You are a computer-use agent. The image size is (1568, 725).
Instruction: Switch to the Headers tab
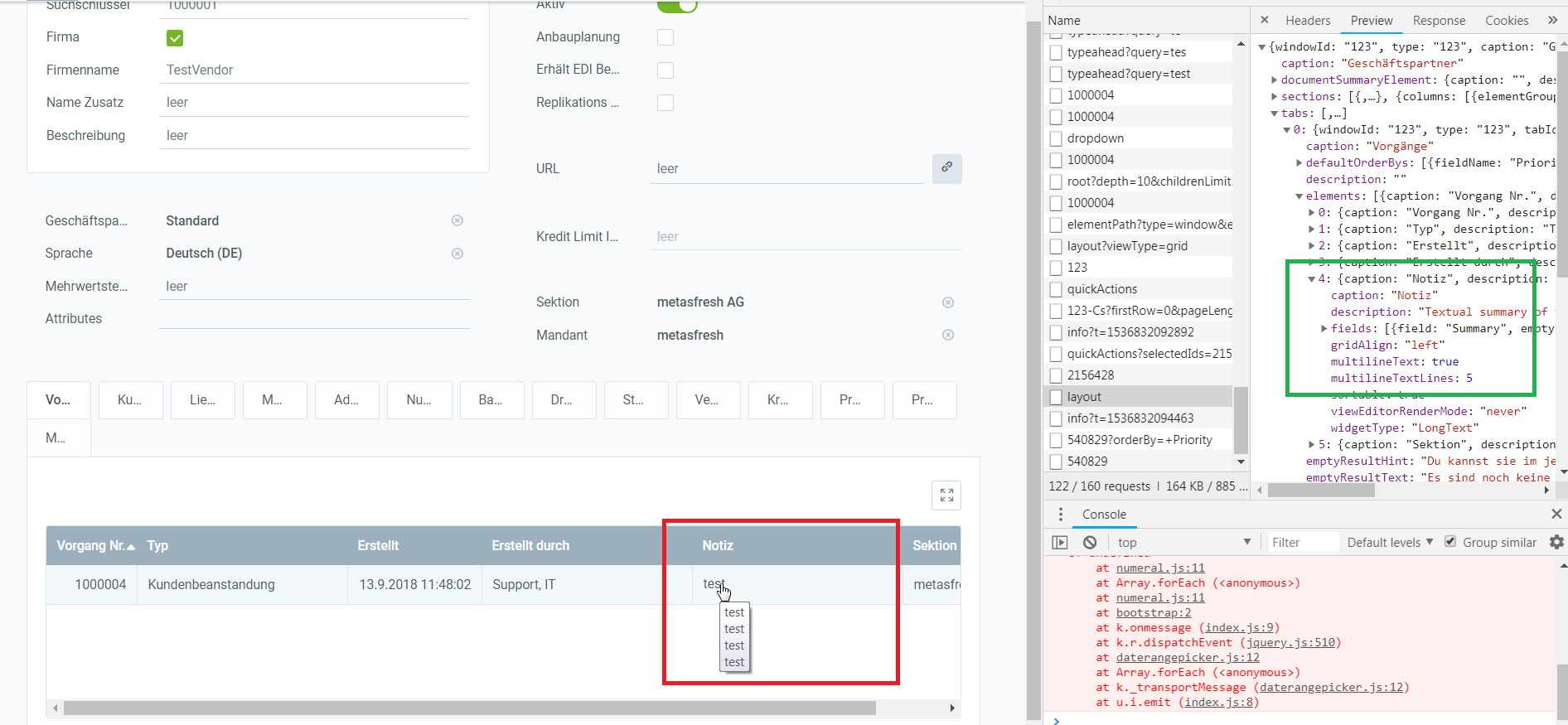pos(1308,21)
